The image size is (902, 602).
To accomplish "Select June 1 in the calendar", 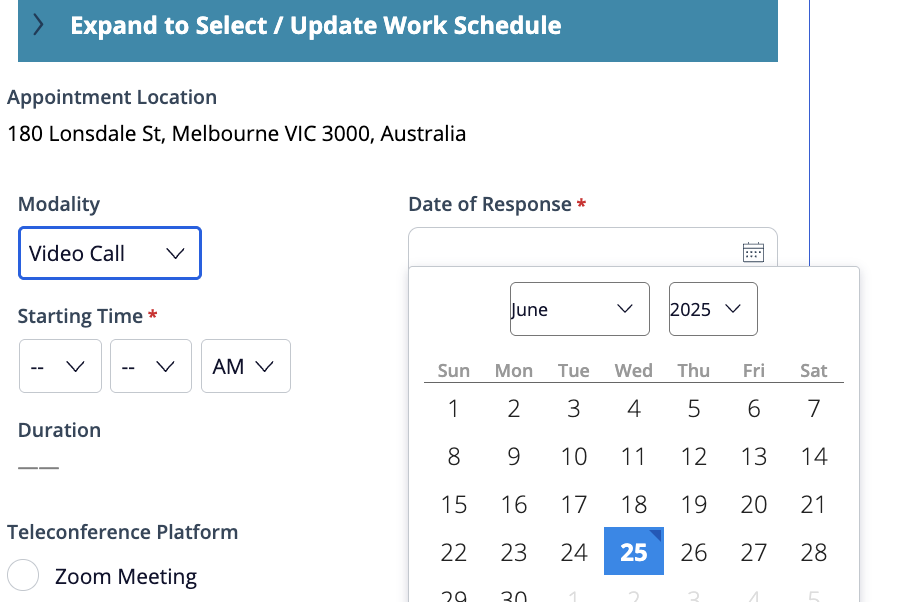I will pyautogui.click(x=453, y=408).
